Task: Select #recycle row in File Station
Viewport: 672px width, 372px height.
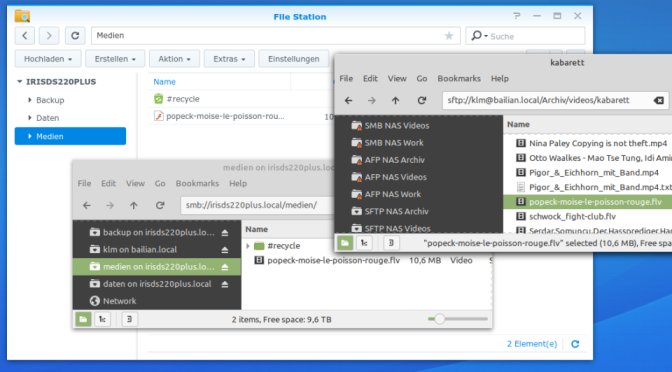Action: 240,99
